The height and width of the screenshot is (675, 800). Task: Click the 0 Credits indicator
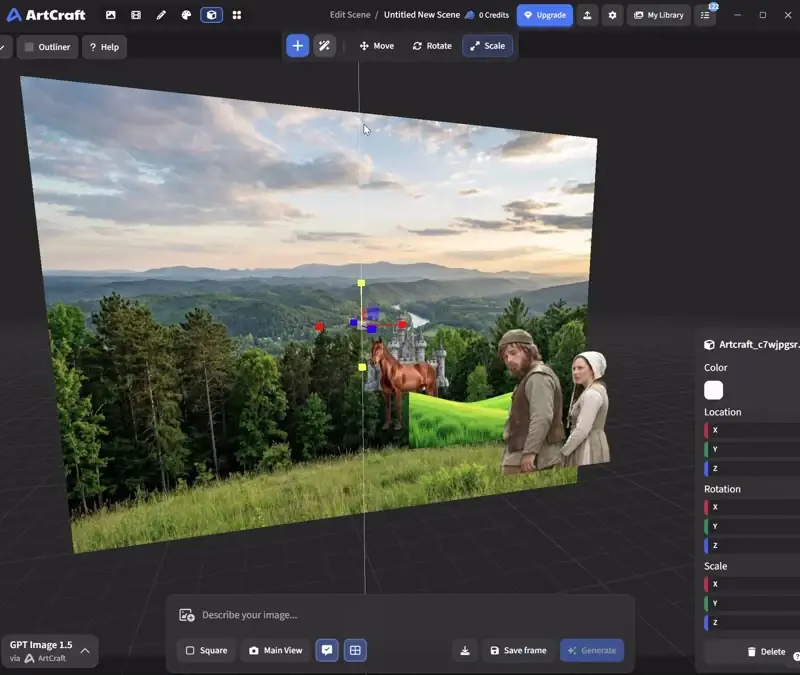pyautogui.click(x=487, y=15)
